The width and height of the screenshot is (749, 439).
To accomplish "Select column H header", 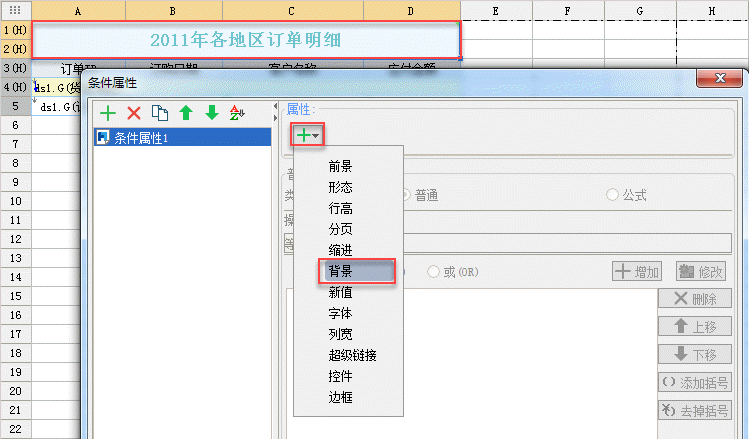I will [x=712, y=11].
